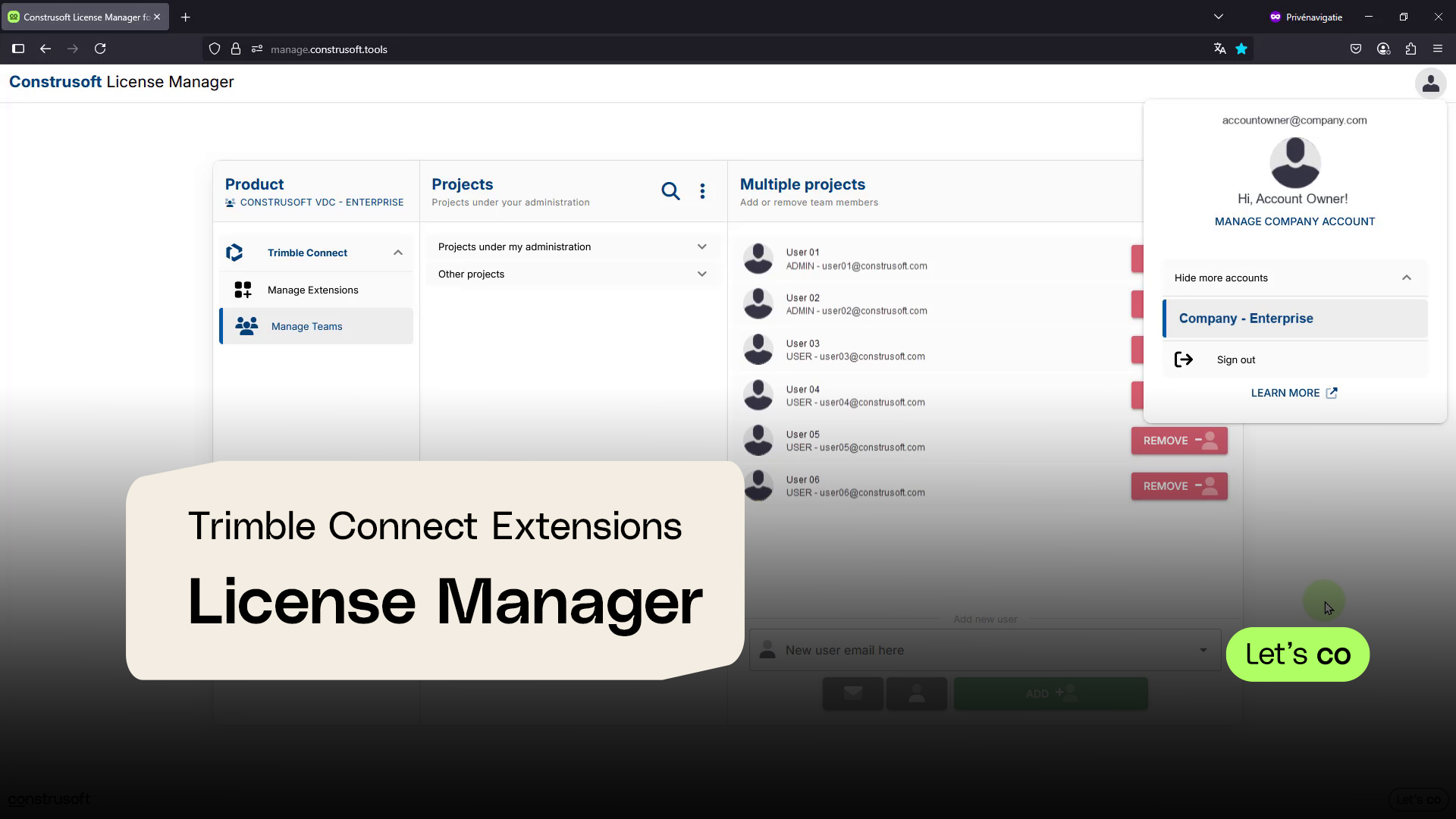Click the translate page icon in address bar
The height and width of the screenshot is (819, 1456).
coord(1219,49)
